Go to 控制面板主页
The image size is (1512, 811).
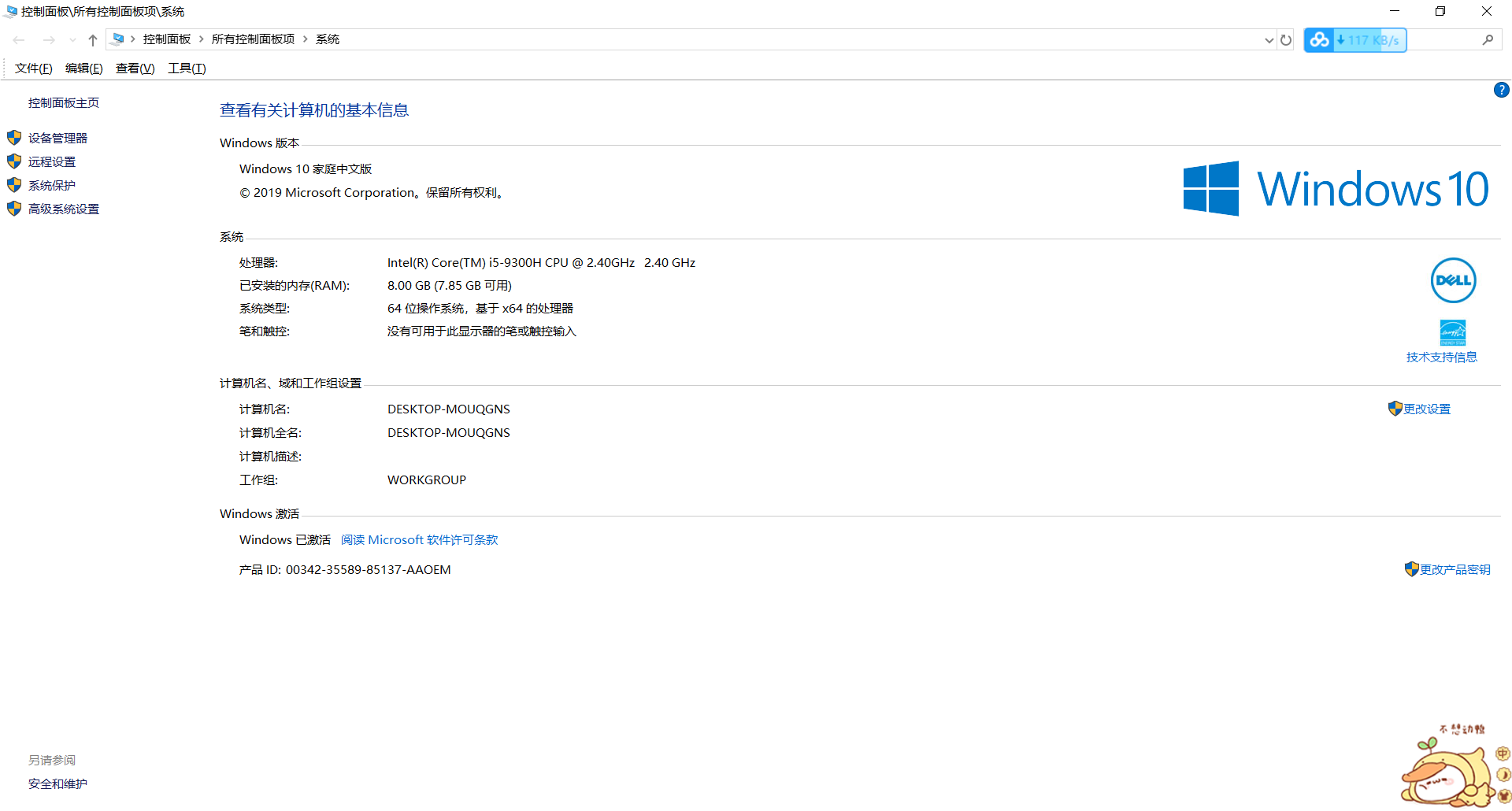[x=64, y=103]
